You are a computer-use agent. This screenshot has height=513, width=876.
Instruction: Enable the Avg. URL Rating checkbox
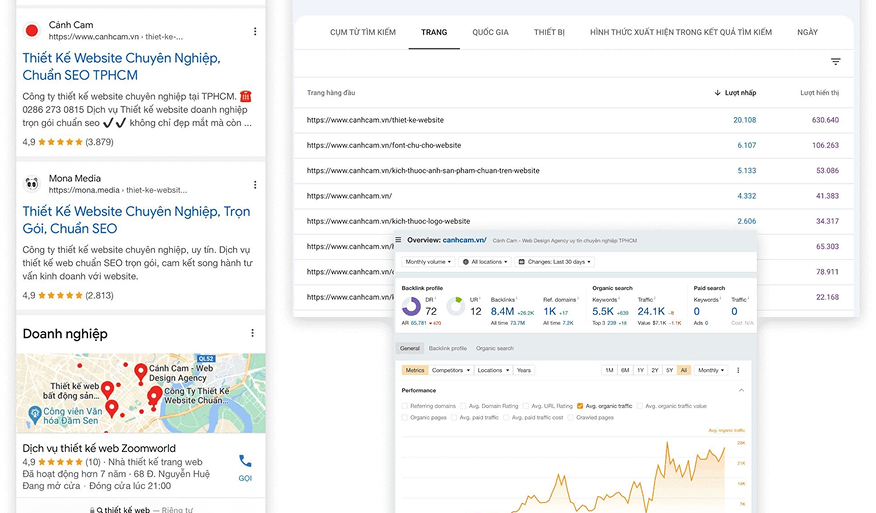tap(525, 406)
